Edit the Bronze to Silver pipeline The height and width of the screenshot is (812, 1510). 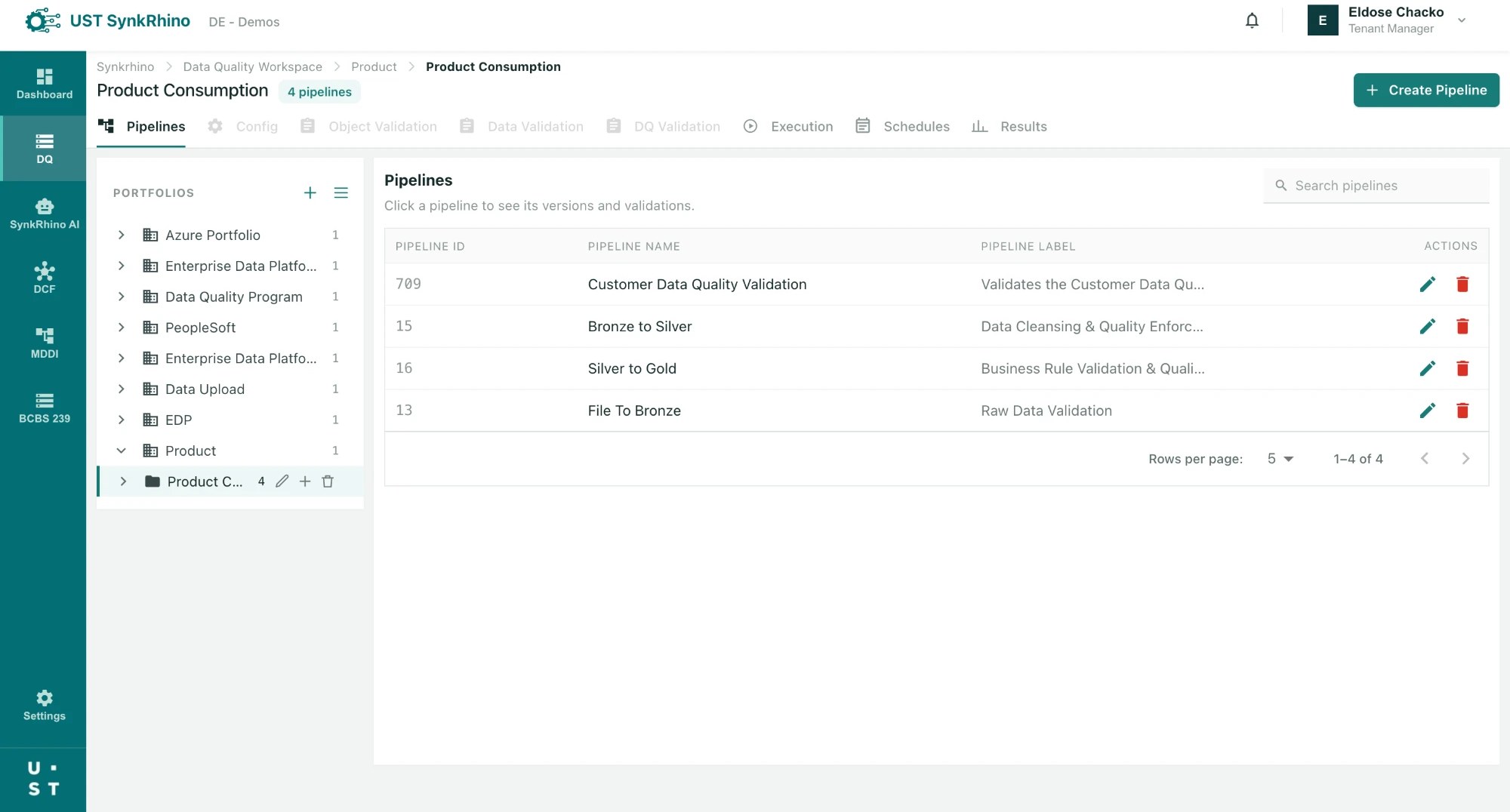click(x=1427, y=327)
